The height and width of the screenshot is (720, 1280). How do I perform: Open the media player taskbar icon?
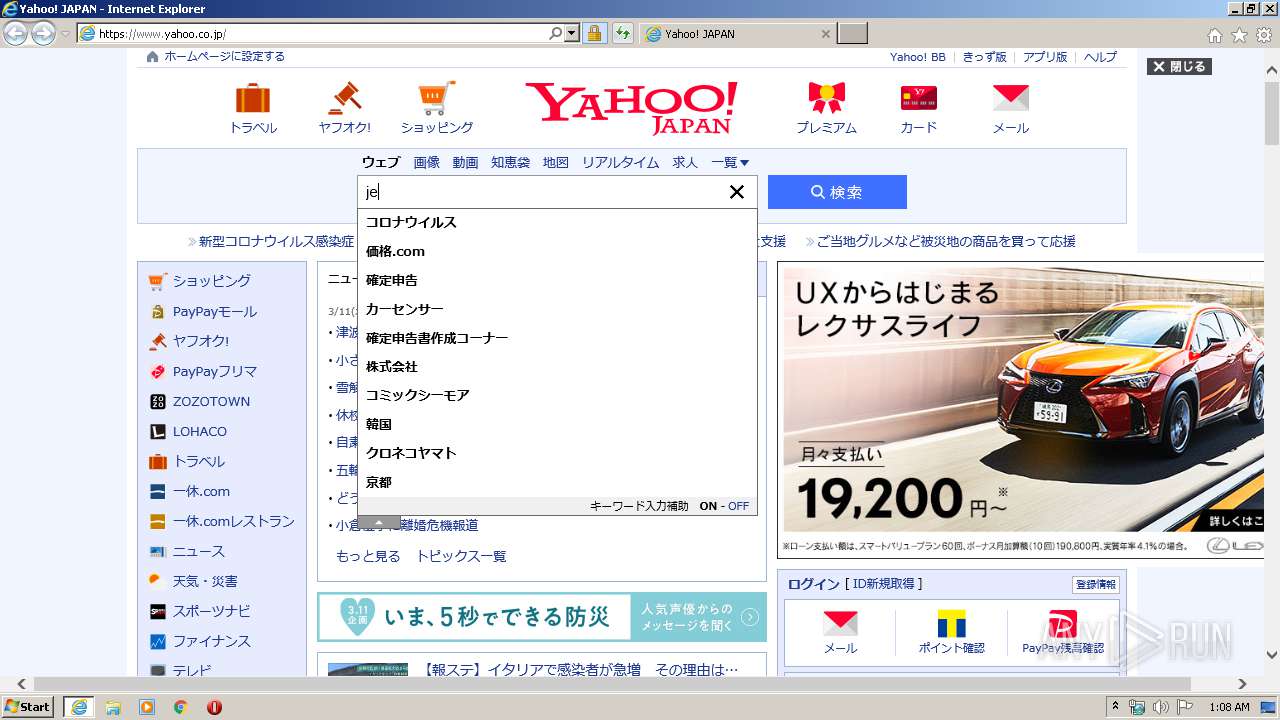147,707
